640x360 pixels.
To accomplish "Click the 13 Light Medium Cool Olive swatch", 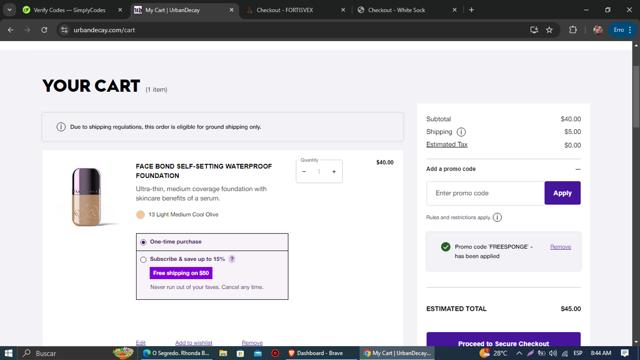I will (140, 215).
